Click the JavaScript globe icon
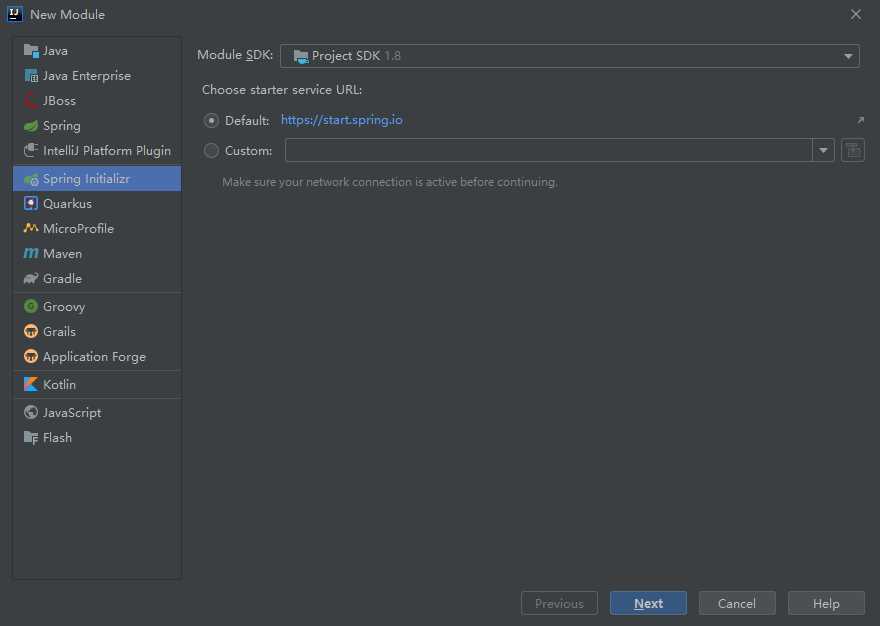 pos(31,413)
